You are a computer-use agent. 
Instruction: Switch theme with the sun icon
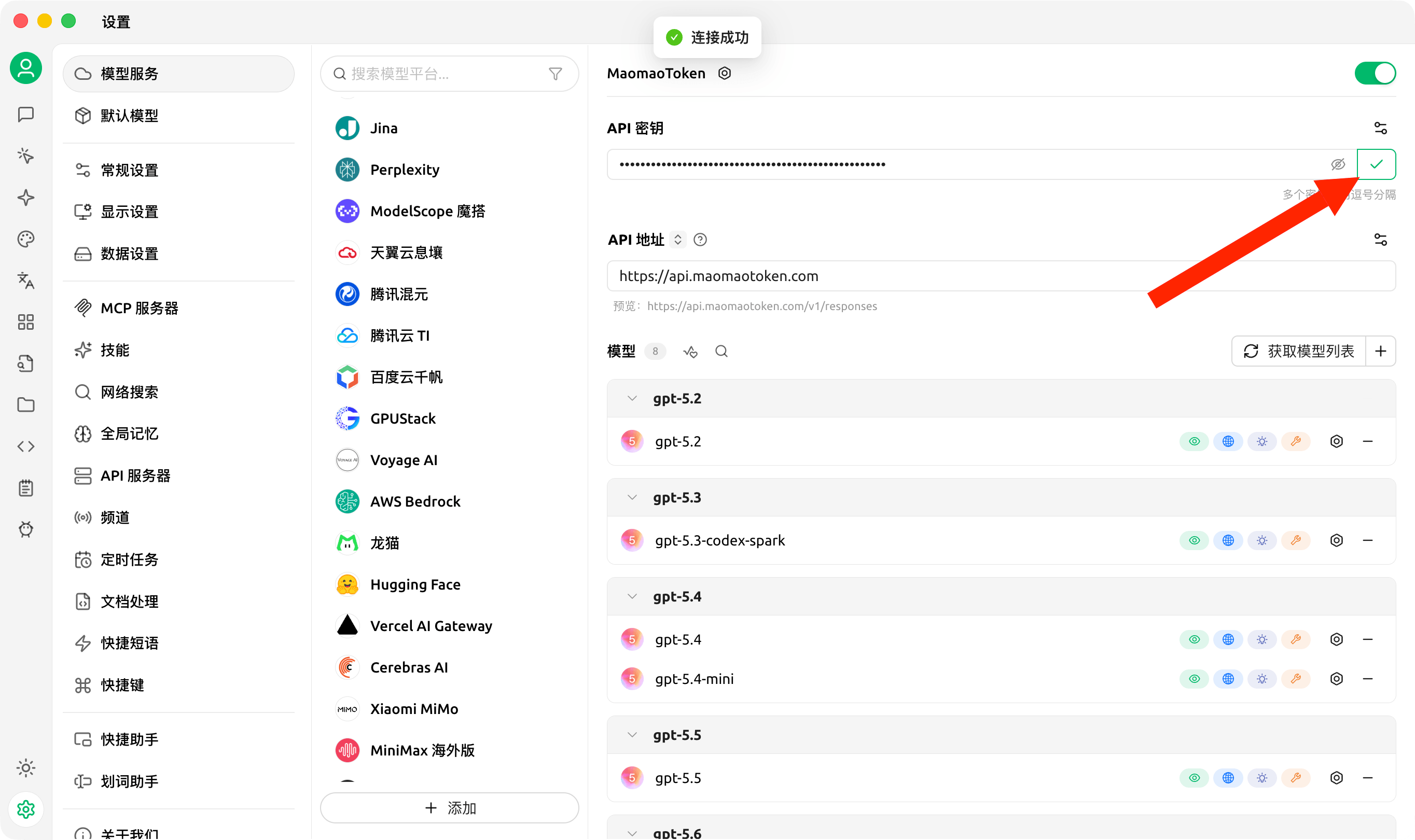click(26, 768)
